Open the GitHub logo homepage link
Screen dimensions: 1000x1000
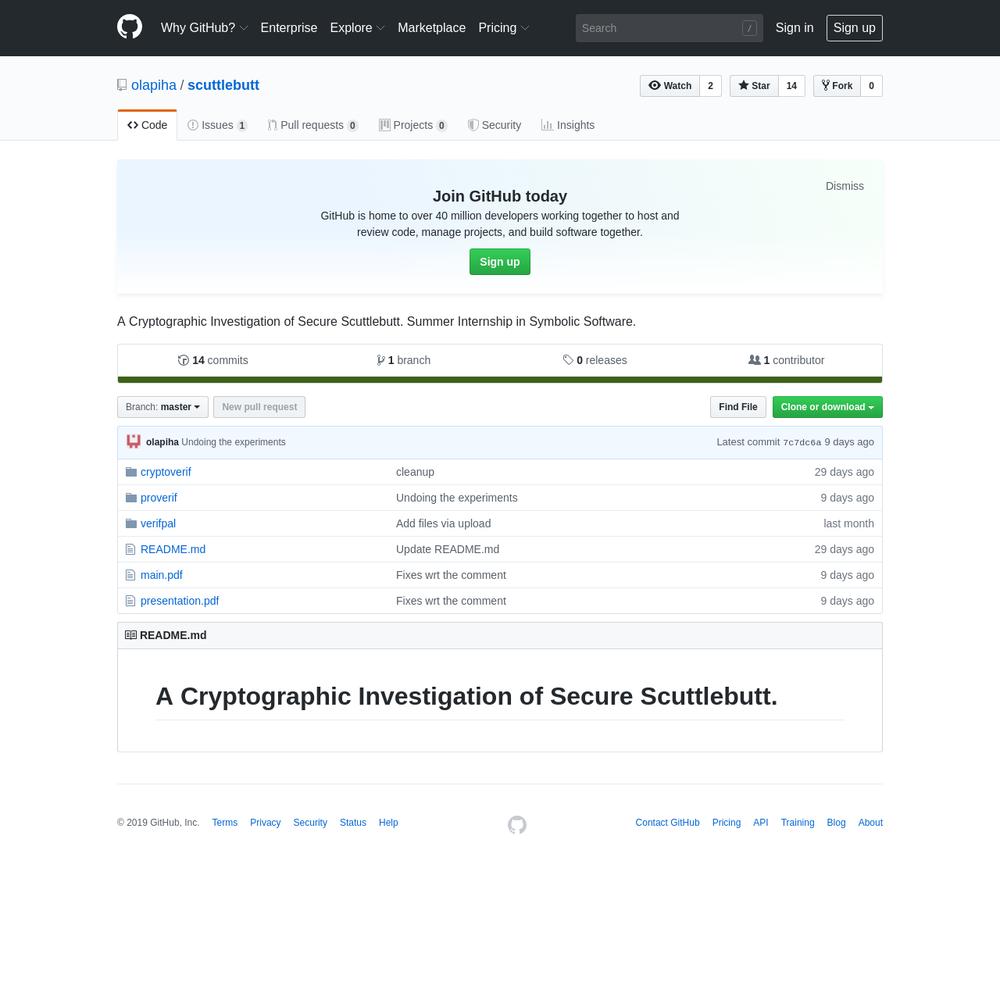coord(129,27)
